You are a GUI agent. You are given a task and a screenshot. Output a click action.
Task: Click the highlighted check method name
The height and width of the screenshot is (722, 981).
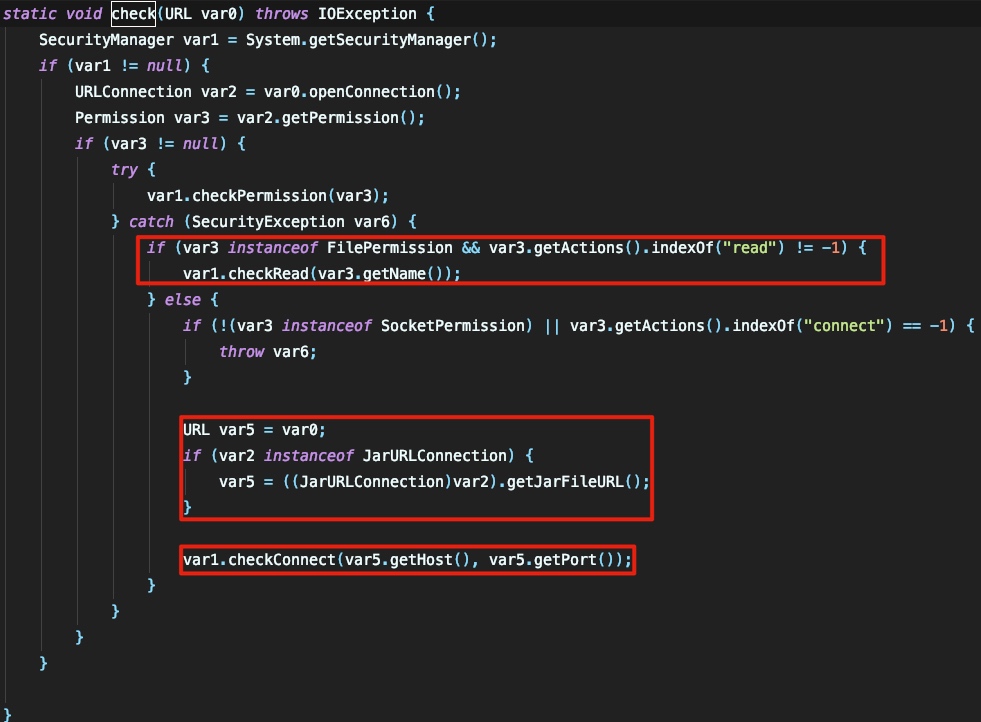(132, 13)
